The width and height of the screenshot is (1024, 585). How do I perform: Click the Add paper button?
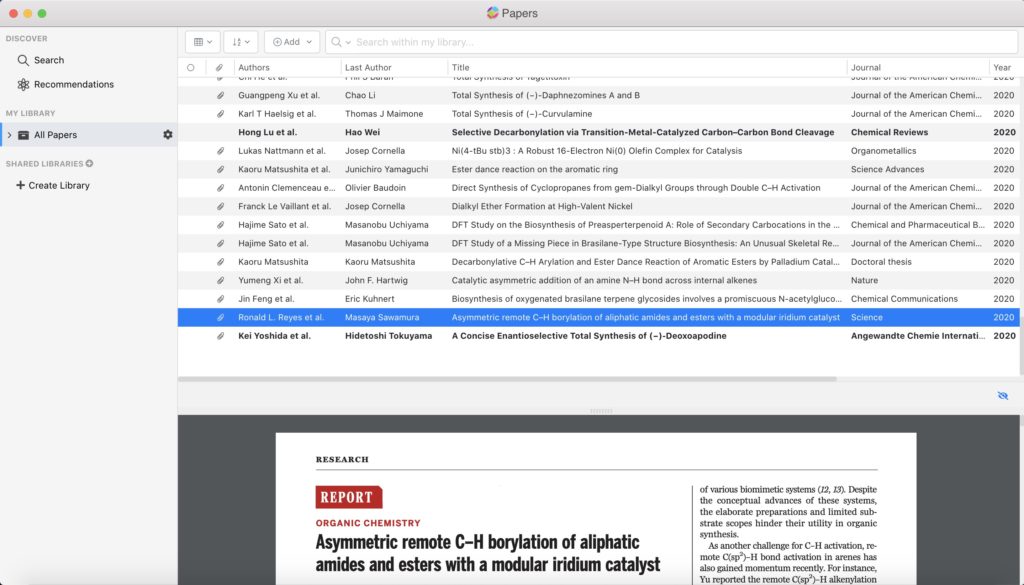tap(292, 42)
